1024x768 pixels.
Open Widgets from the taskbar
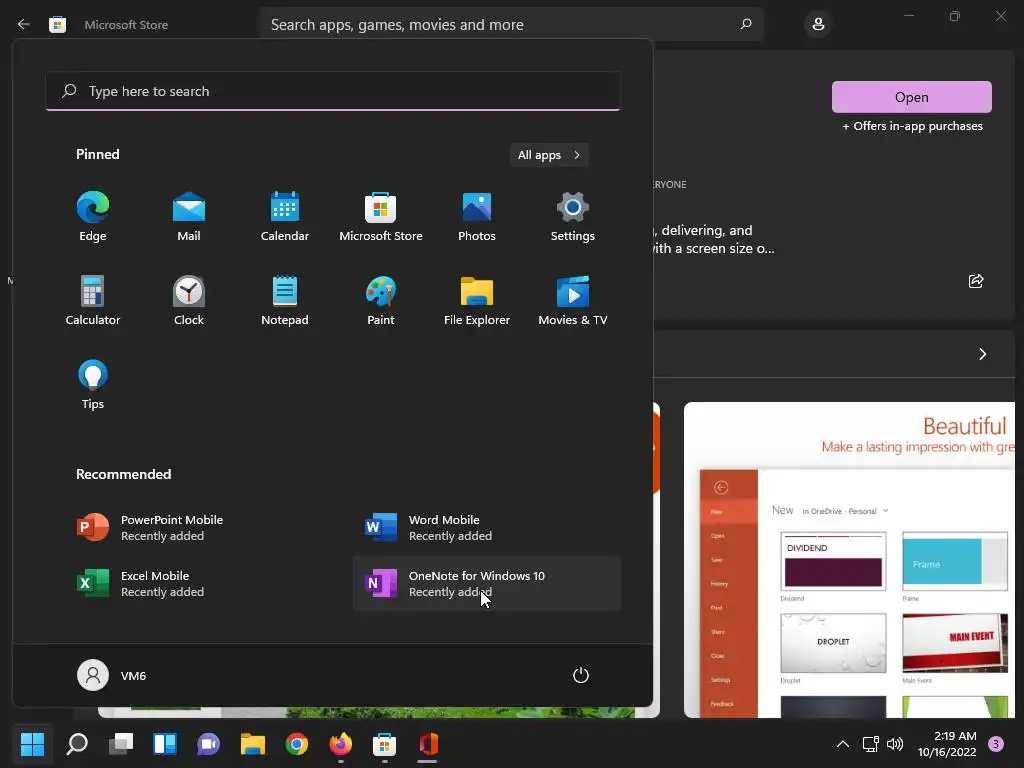click(x=165, y=744)
